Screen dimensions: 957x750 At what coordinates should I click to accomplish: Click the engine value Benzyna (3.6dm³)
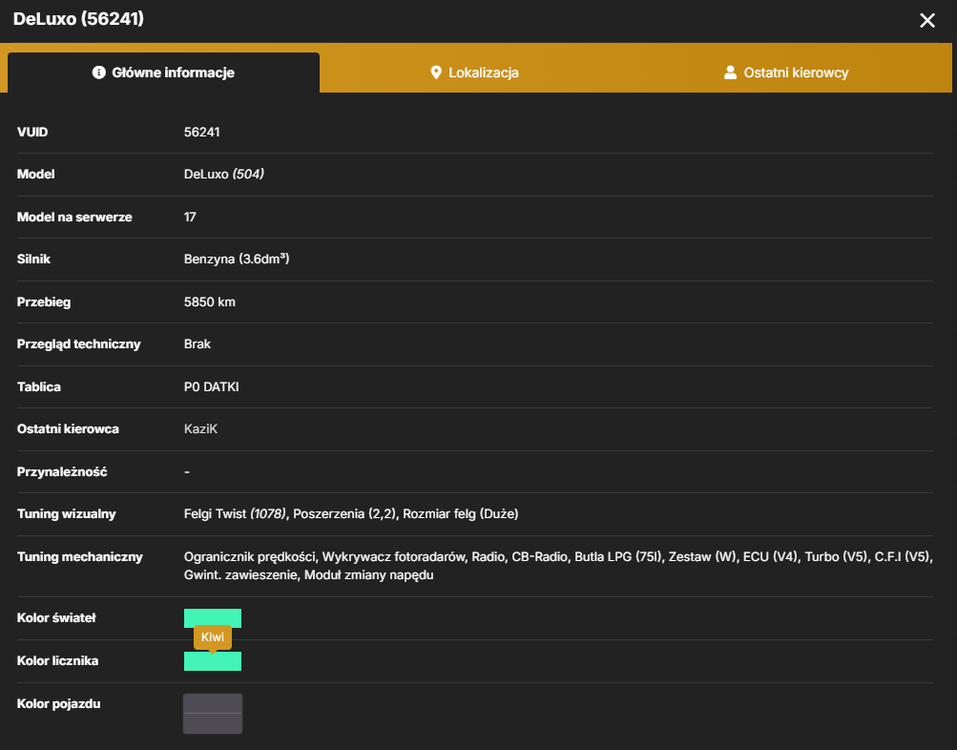(x=237, y=259)
